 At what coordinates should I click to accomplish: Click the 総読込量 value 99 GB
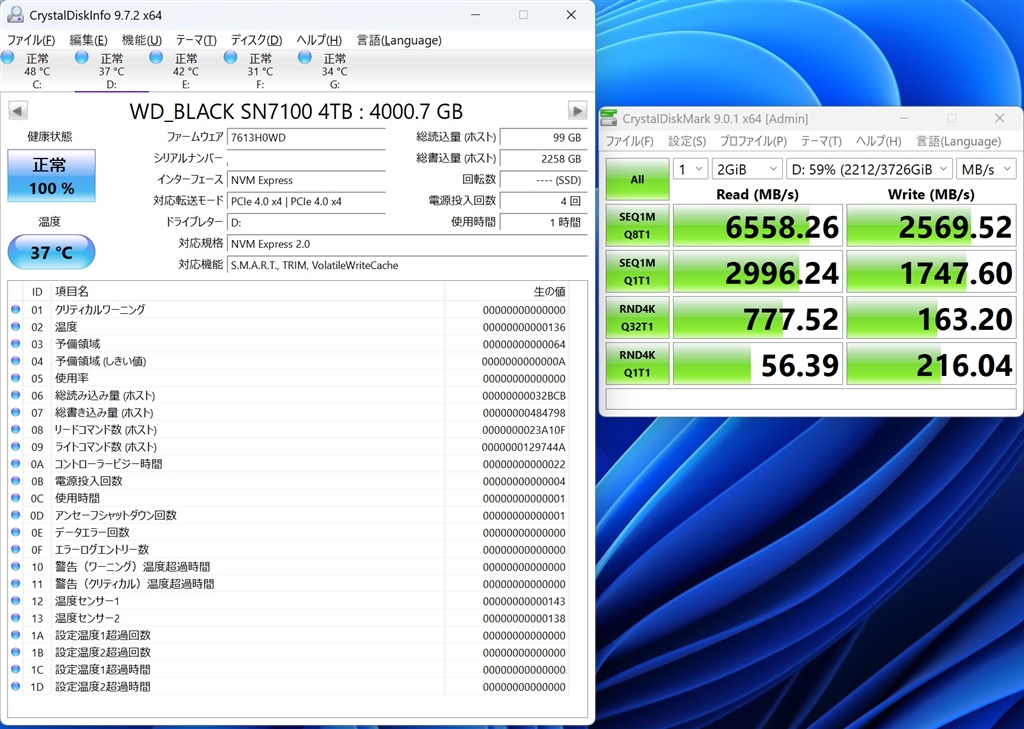click(x=543, y=137)
